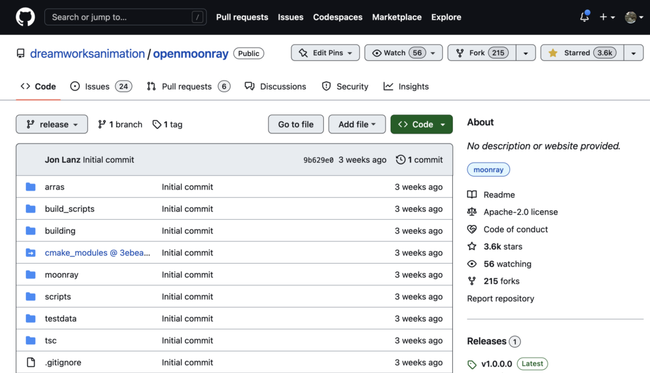Switch to the Security tab

(345, 86)
